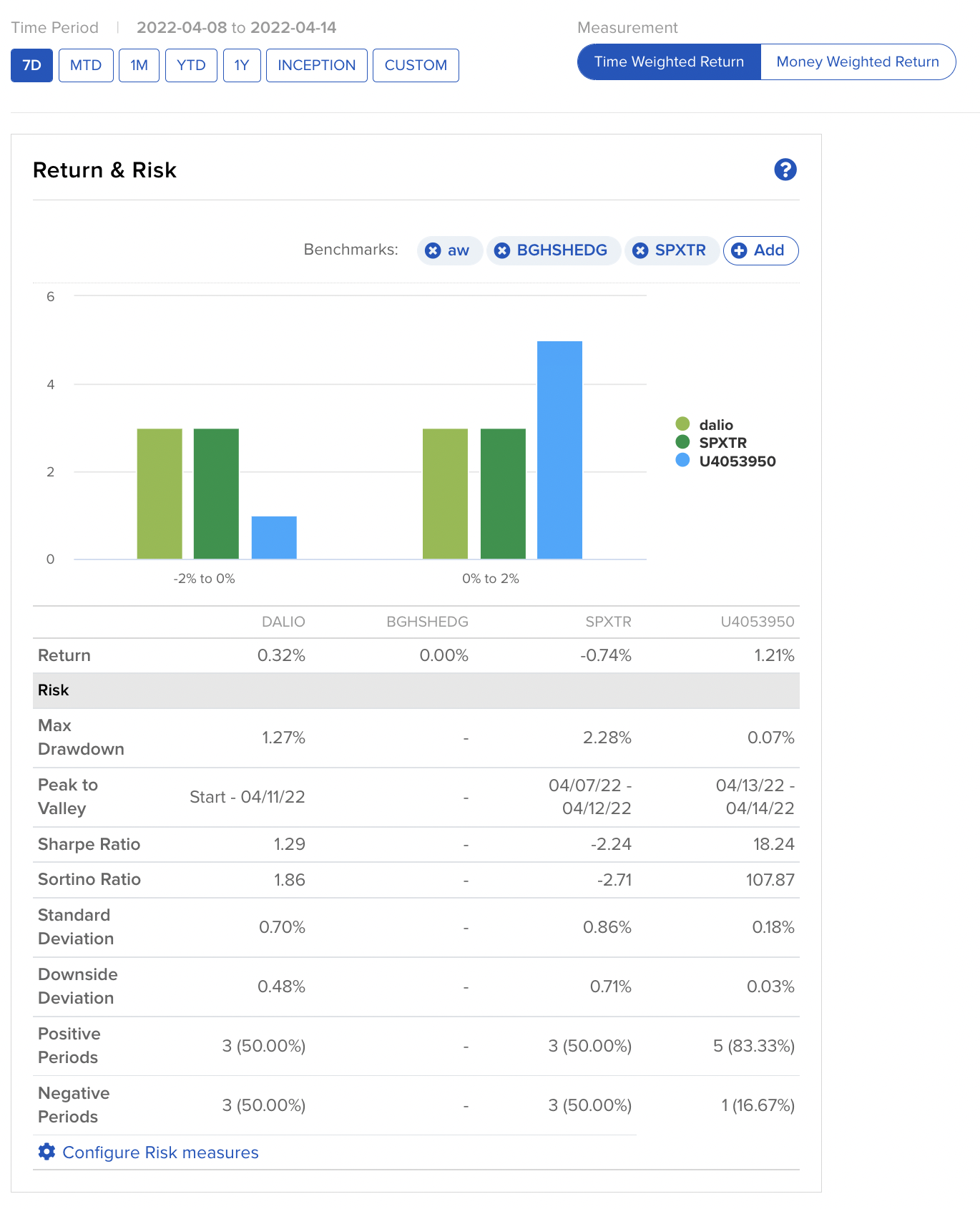980x1209 pixels.
Task: Set time period to 1M
Action: [139, 66]
